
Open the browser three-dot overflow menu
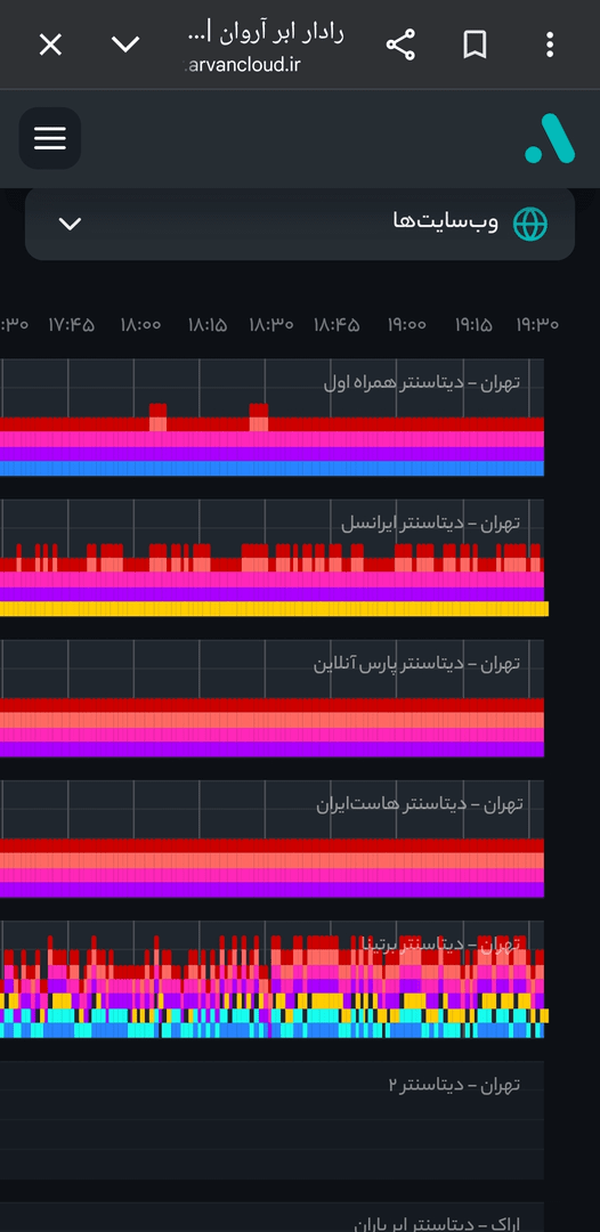point(549,45)
